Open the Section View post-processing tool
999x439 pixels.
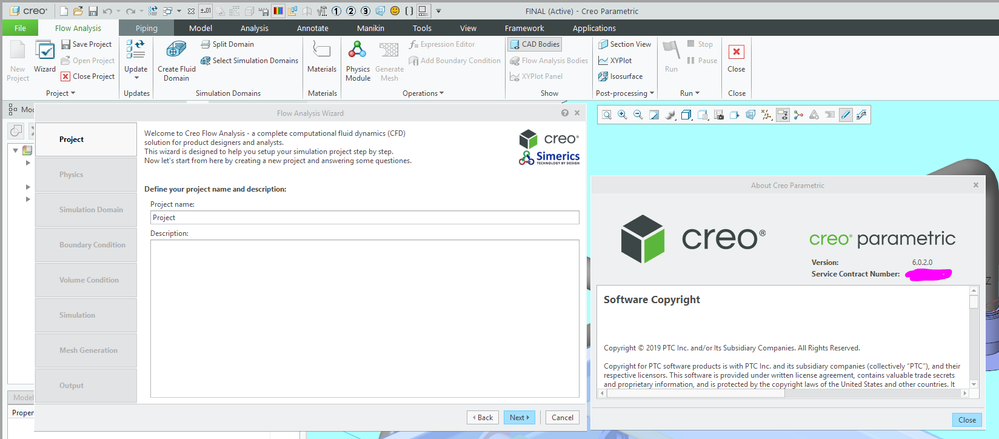pos(625,44)
